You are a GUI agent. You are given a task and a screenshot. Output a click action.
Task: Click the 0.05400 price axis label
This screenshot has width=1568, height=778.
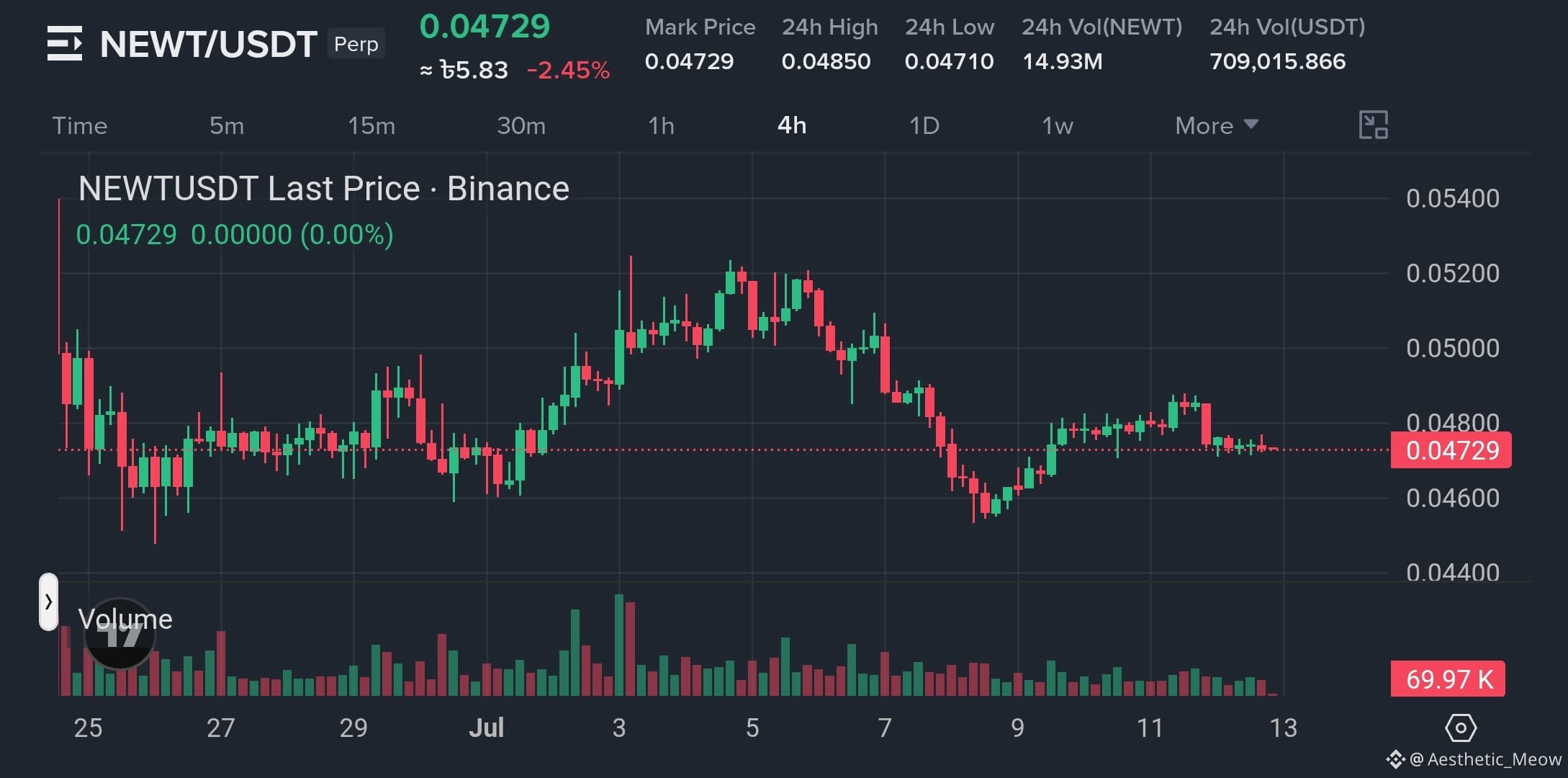(1453, 199)
